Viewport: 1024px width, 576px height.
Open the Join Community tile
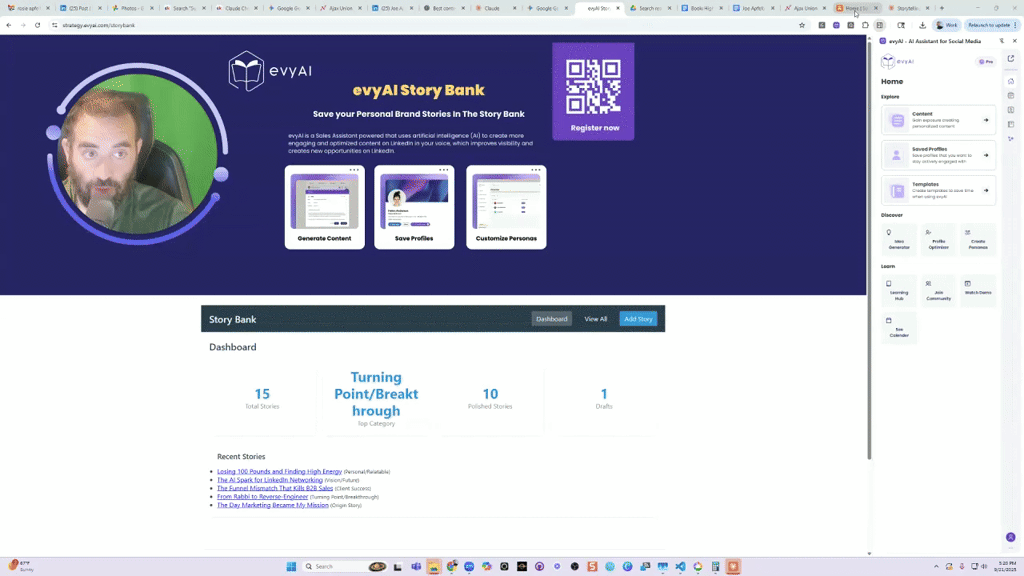coord(938,291)
